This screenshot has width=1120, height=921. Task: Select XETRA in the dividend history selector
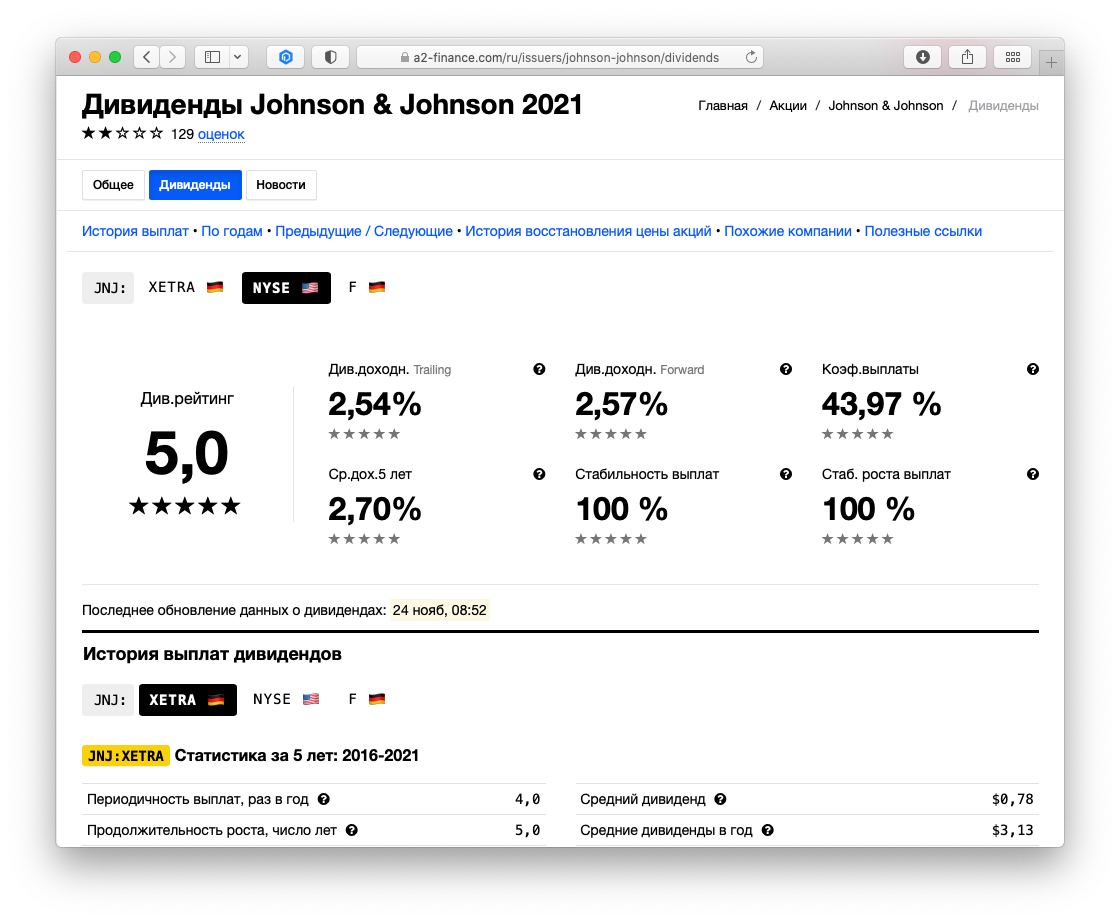pyautogui.click(x=187, y=700)
